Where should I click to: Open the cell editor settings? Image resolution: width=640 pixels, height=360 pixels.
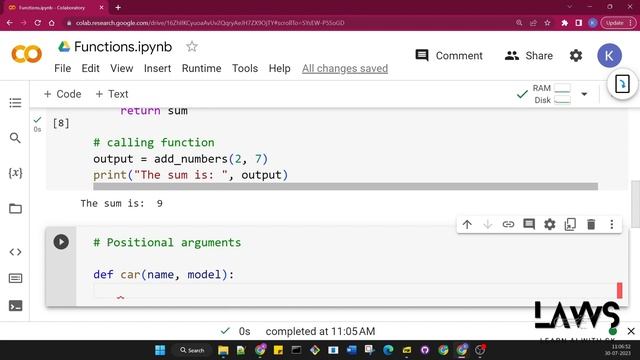(x=550, y=224)
